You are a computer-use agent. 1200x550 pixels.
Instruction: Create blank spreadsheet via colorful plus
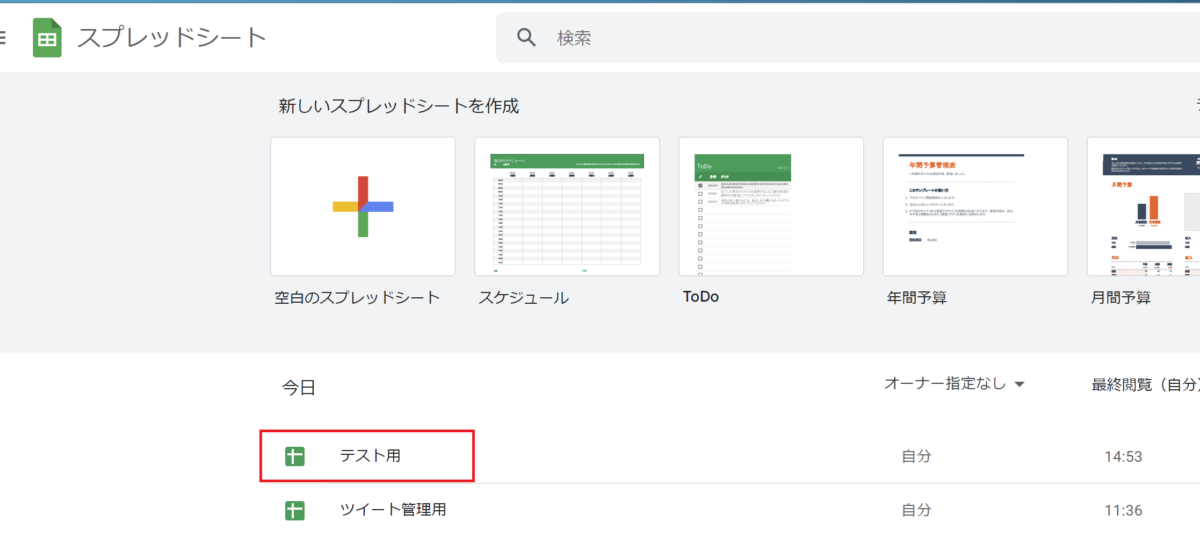click(x=363, y=206)
